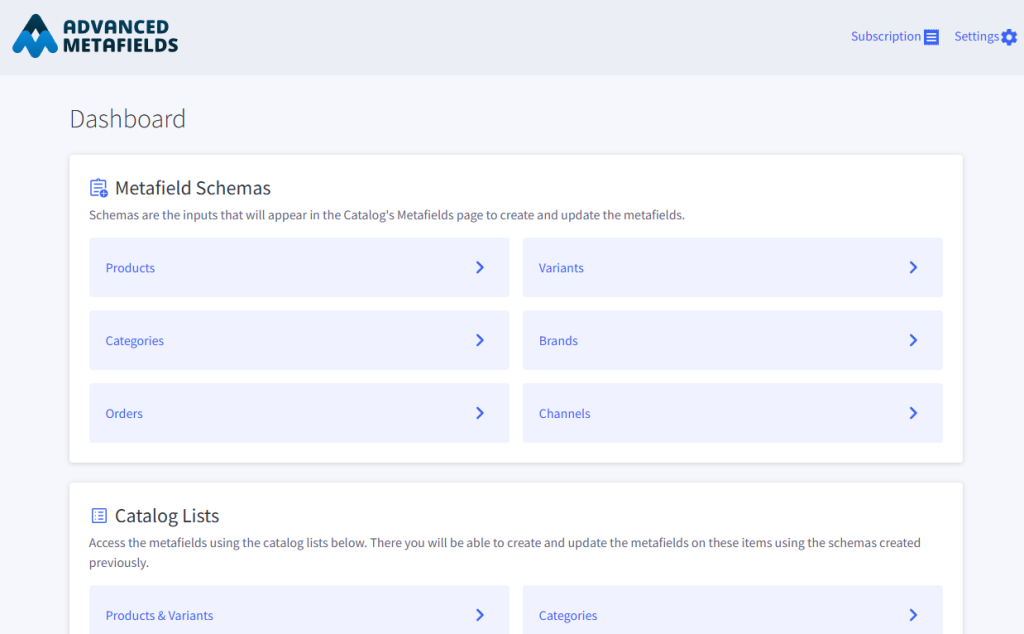Screen dimensions: 1024x634
Task: Click the Dashboard page heading
Action: click(x=128, y=119)
